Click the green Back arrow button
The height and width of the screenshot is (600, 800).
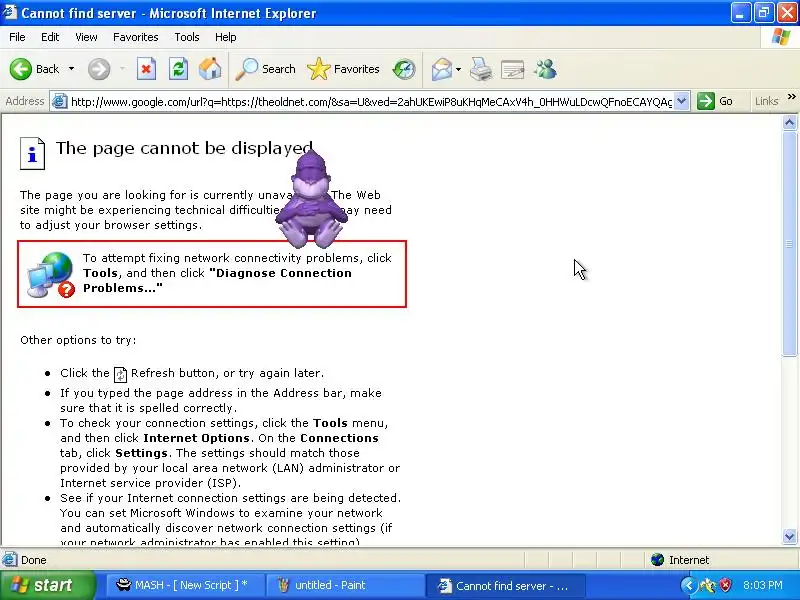(x=21, y=69)
